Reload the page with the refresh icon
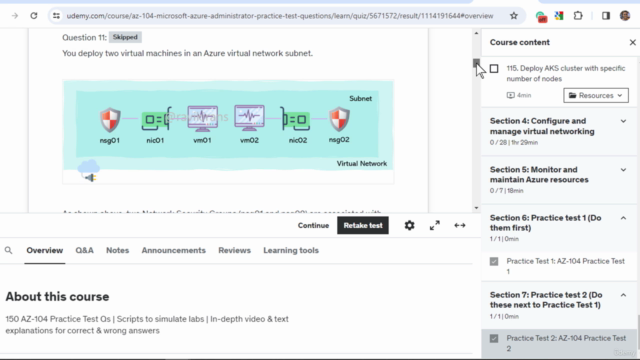Viewport: 640px width, 360px height. pos(34,16)
